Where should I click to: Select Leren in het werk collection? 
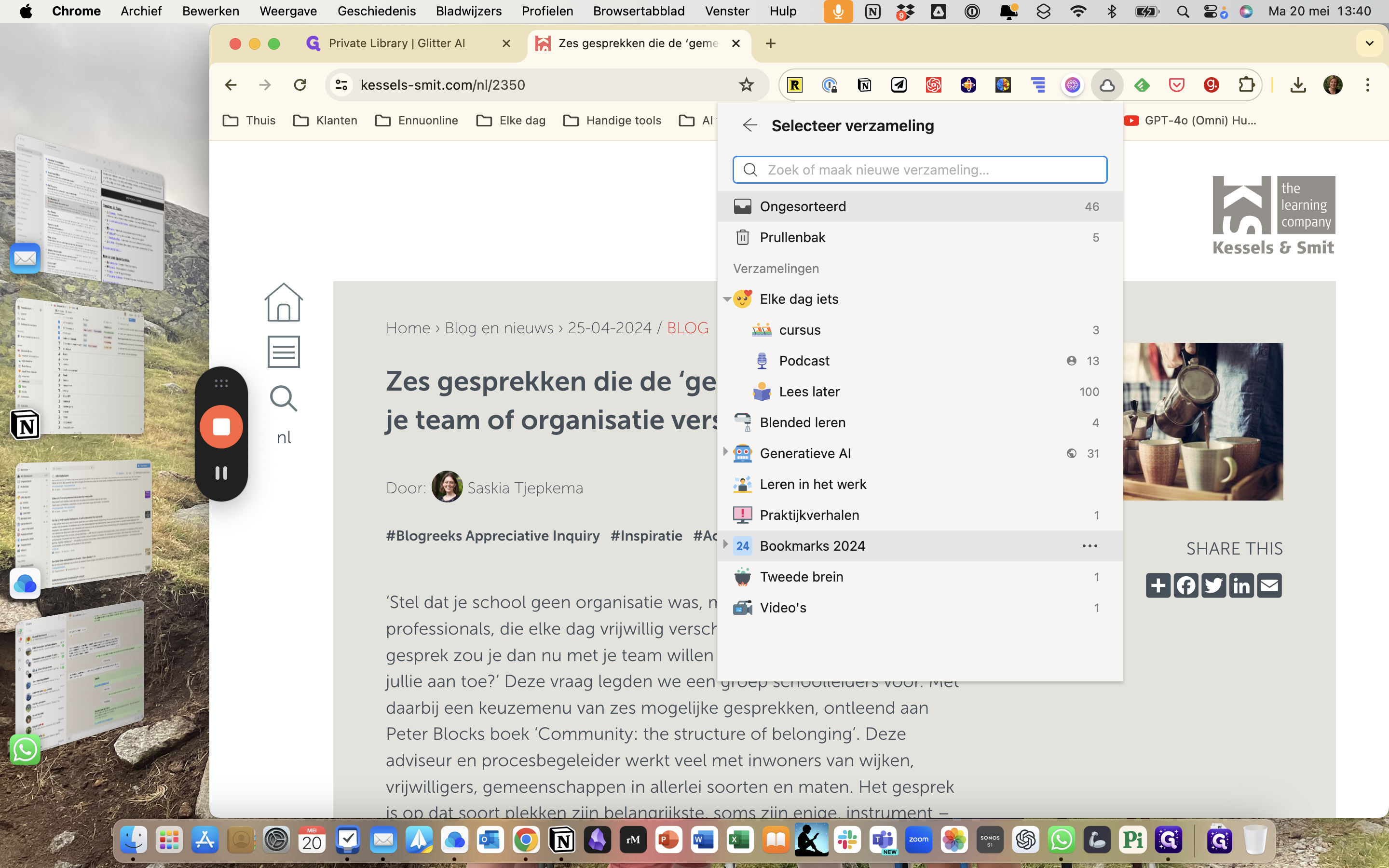tap(920, 484)
